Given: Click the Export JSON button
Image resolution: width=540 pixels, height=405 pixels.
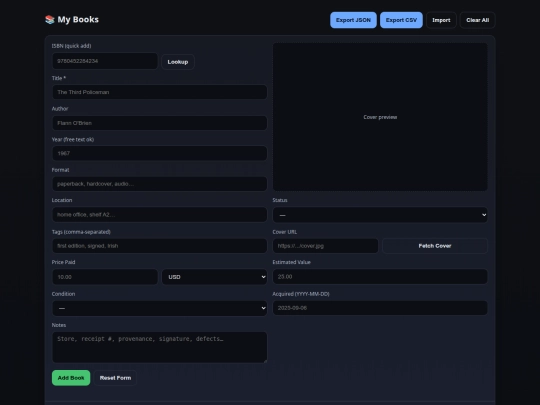Looking at the screenshot, I should pyautogui.click(x=353, y=20).
